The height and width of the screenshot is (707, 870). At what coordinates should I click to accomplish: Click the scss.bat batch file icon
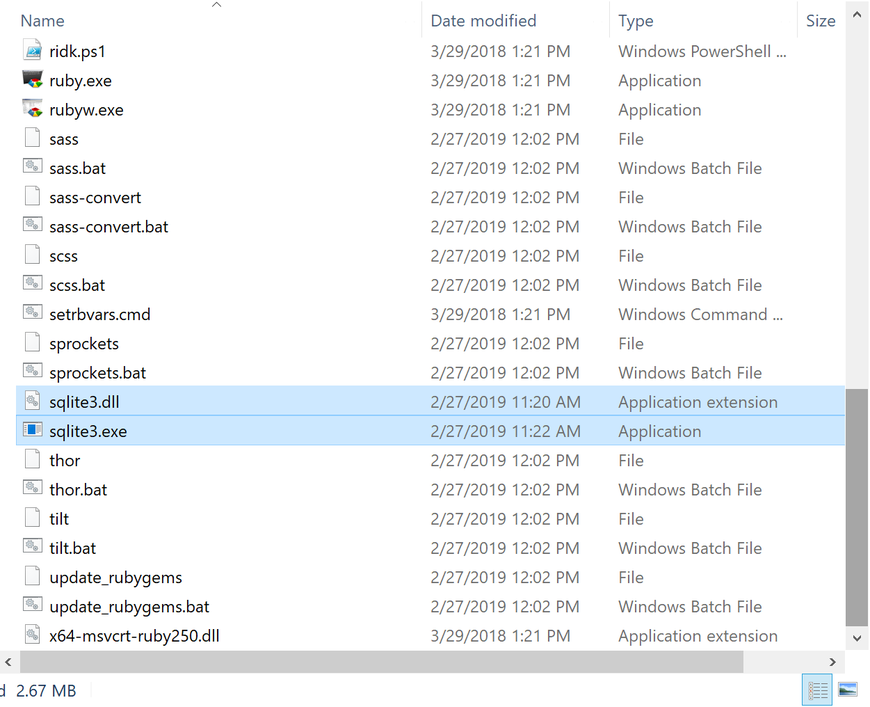tap(33, 284)
